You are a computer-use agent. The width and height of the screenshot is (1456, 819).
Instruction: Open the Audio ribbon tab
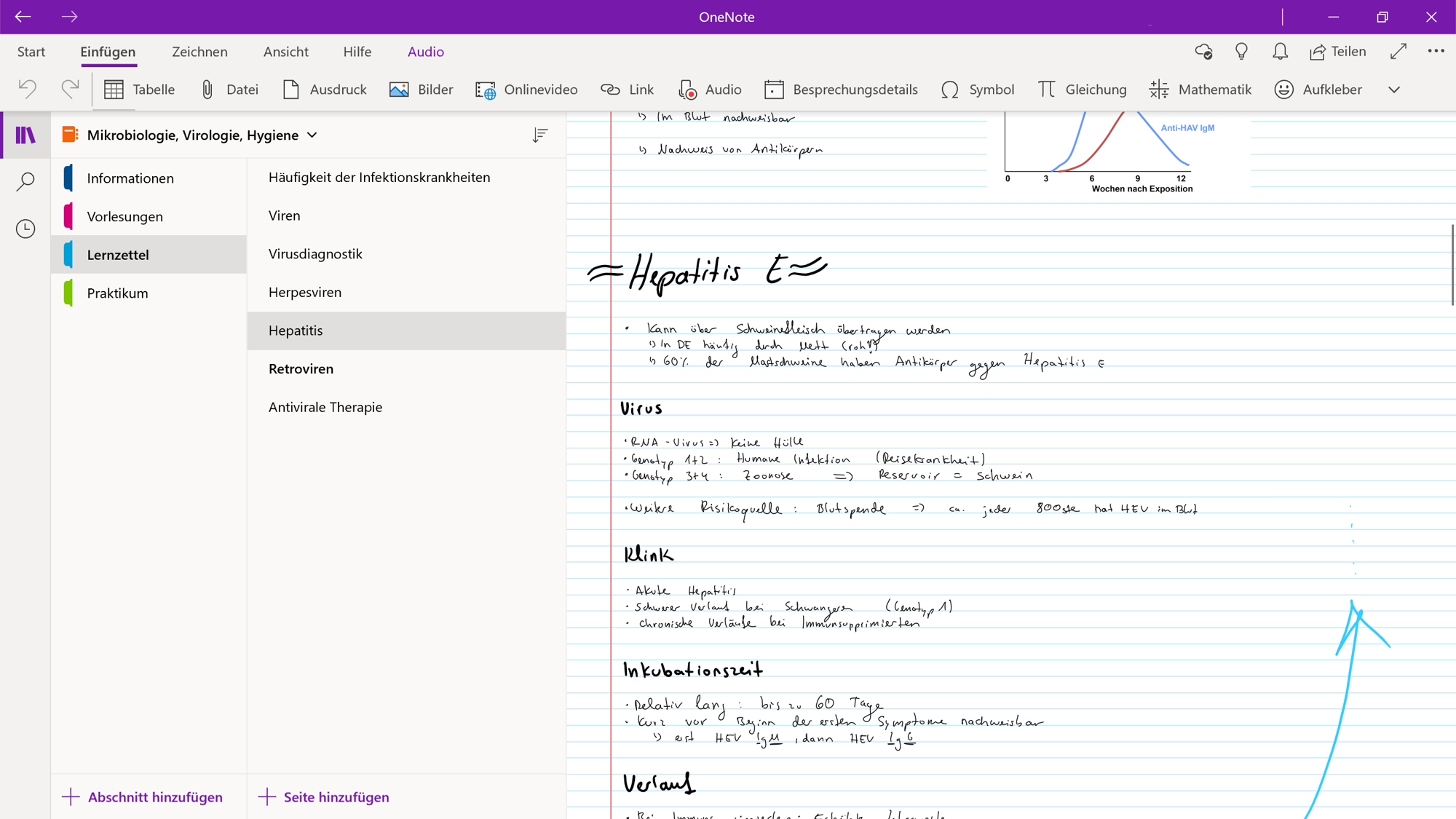425,52
